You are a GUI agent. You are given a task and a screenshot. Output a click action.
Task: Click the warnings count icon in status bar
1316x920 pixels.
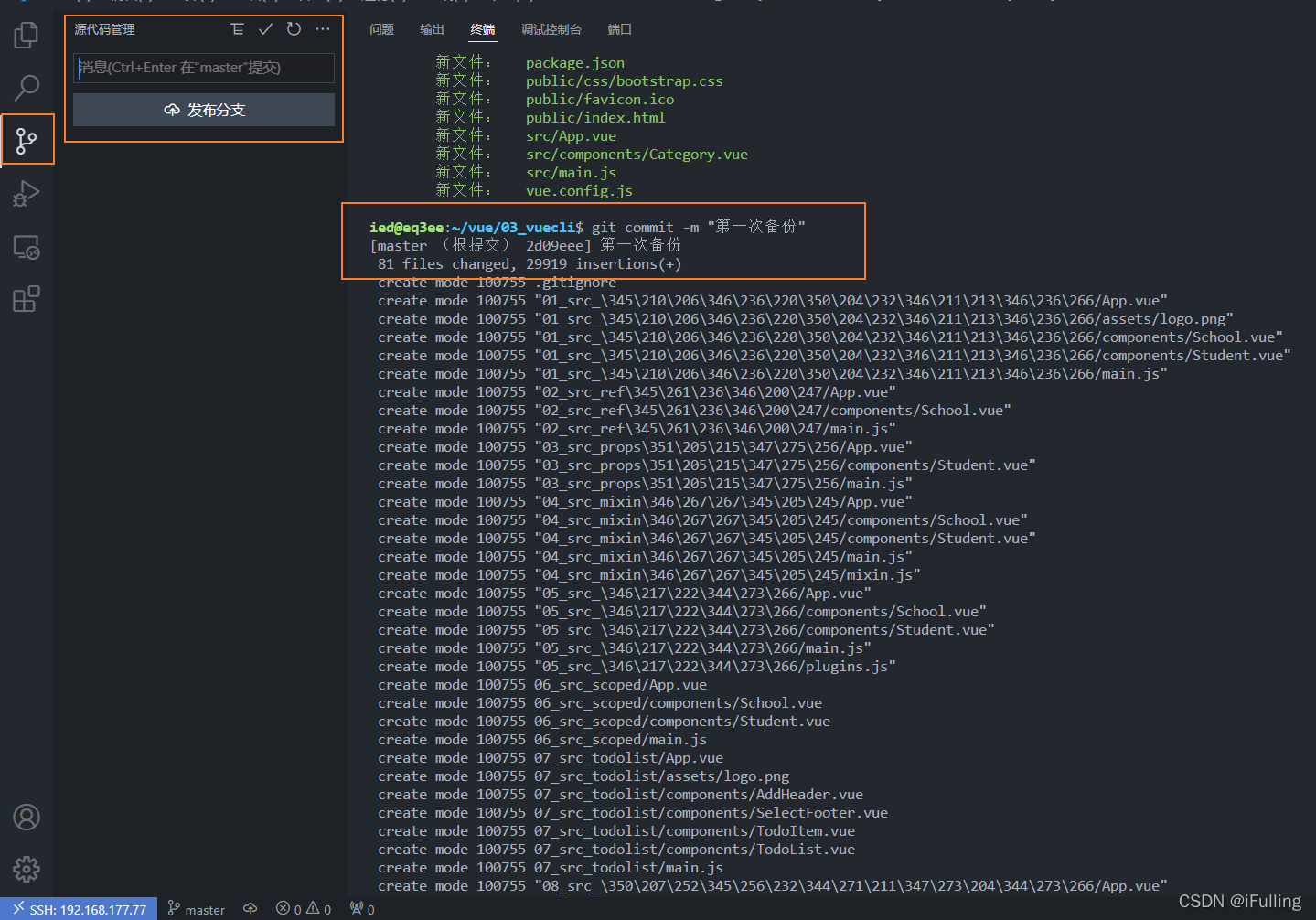point(319,909)
